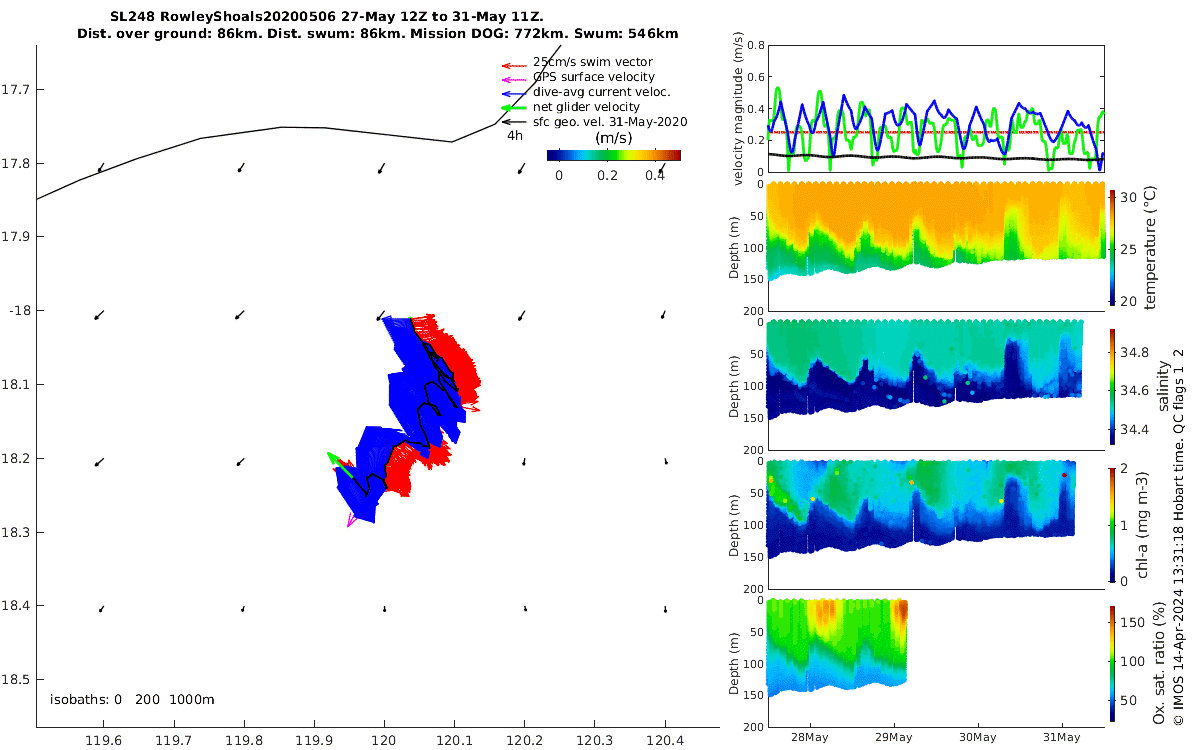Click the temperature depth section plot
The width and height of the screenshot is (1200, 750).
tap(935, 247)
